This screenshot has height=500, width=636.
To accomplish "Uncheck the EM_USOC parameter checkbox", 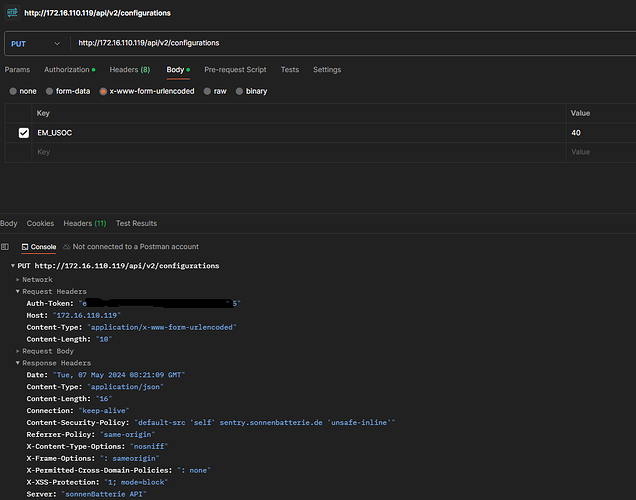I will (24, 133).
